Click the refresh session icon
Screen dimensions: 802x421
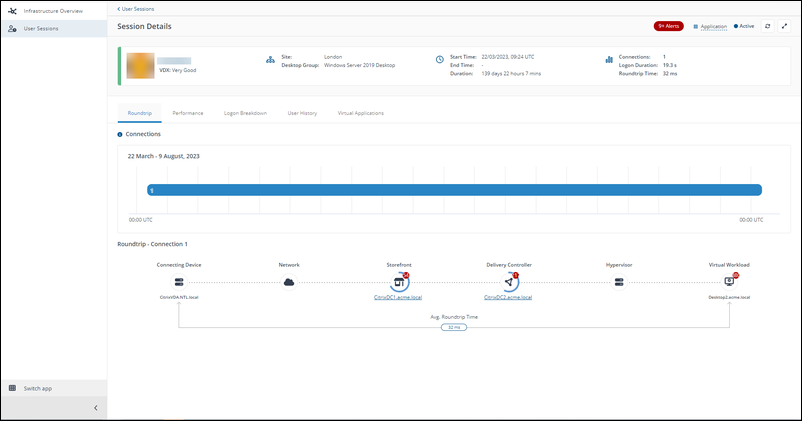pos(767,26)
